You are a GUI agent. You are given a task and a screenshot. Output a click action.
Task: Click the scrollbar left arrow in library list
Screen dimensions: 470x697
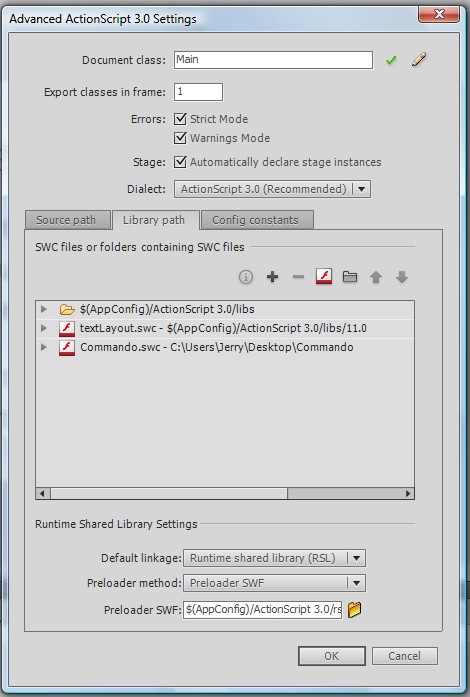[x=43, y=493]
